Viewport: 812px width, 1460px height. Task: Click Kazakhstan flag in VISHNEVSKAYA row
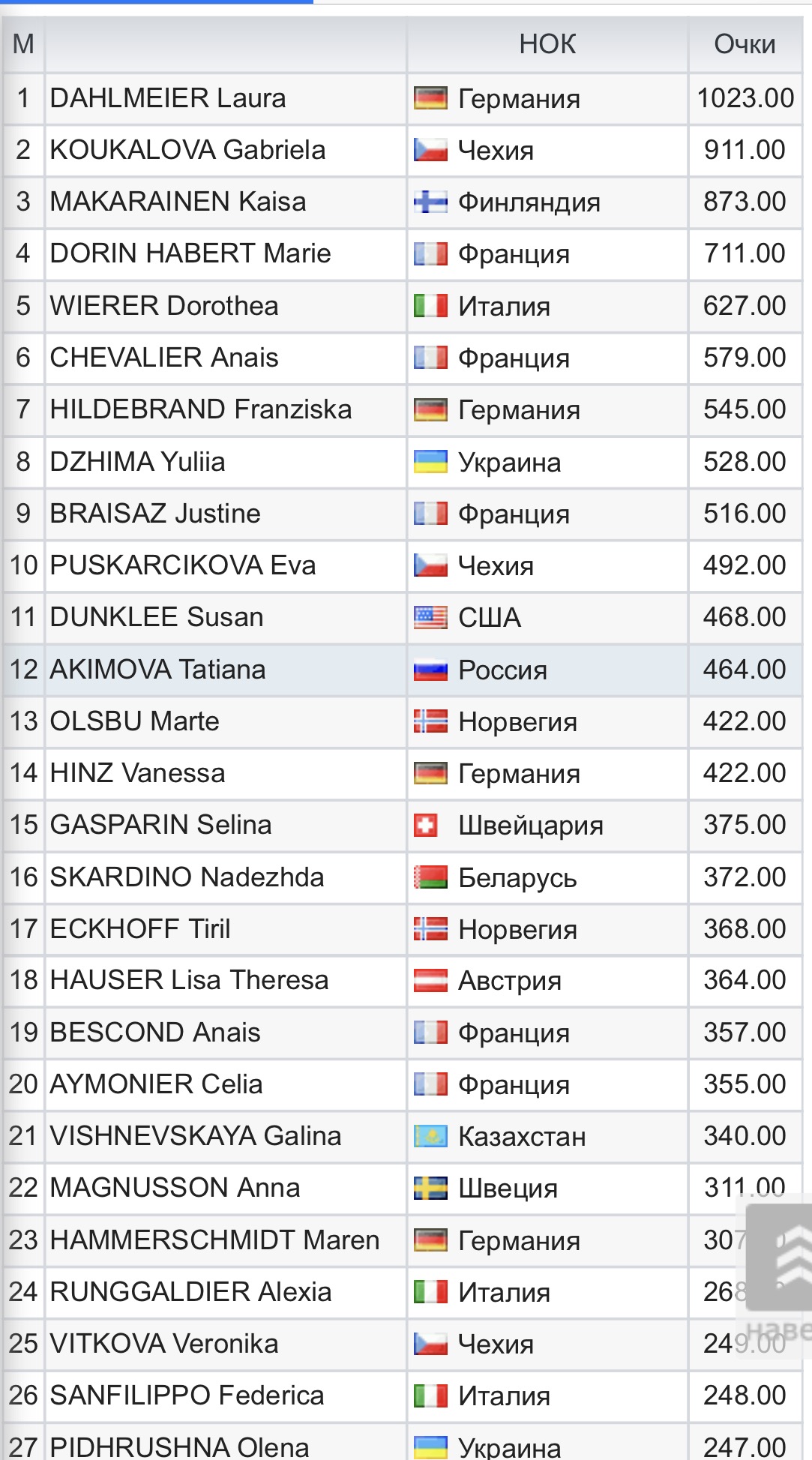click(430, 1137)
